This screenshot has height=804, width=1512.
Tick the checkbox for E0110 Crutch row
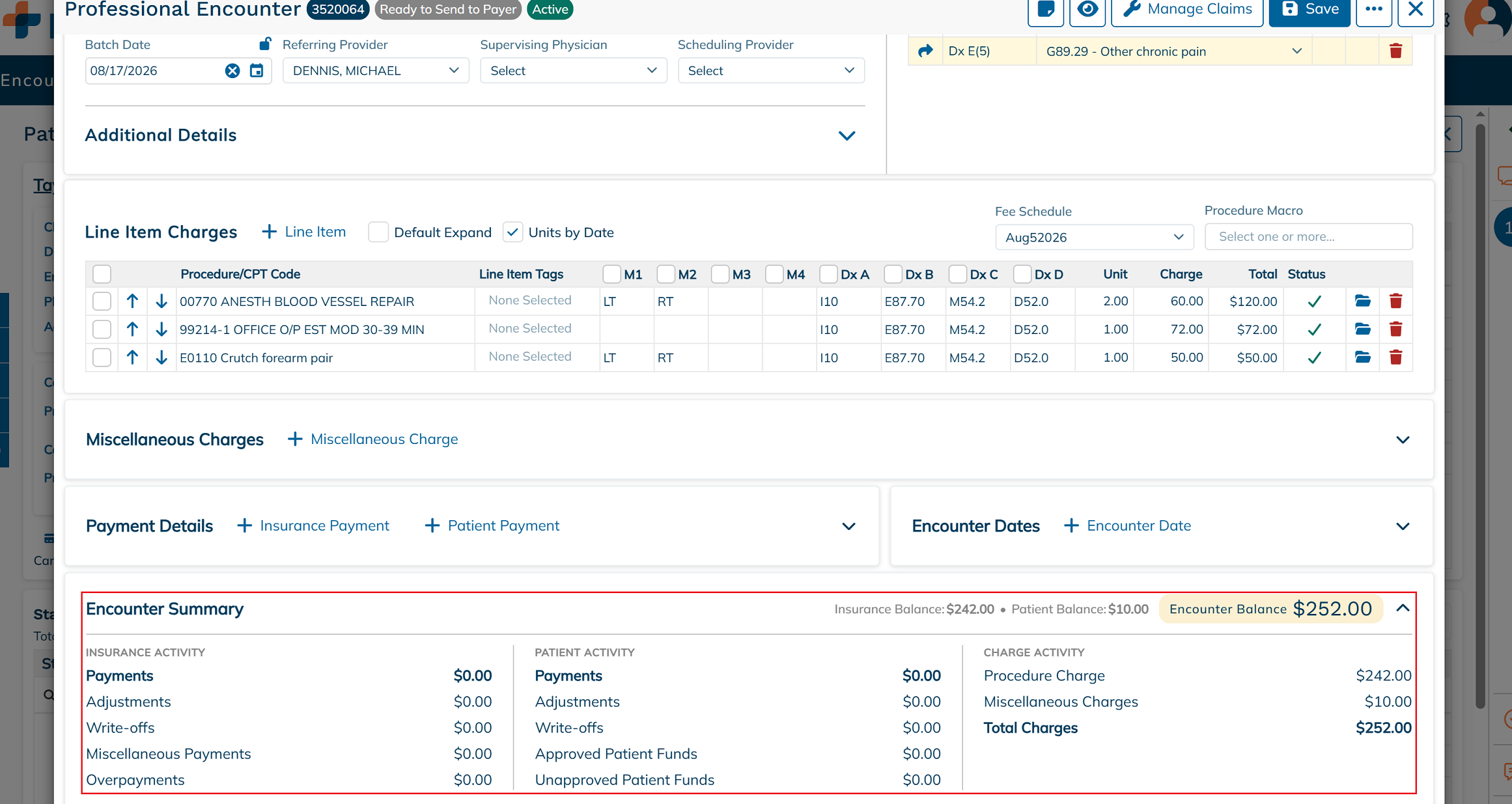102,357
